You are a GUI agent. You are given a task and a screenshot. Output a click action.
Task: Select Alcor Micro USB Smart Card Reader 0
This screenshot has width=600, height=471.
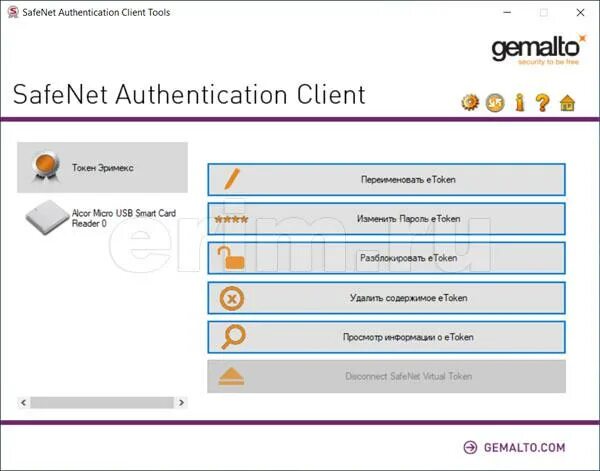[x=103, y=218]
